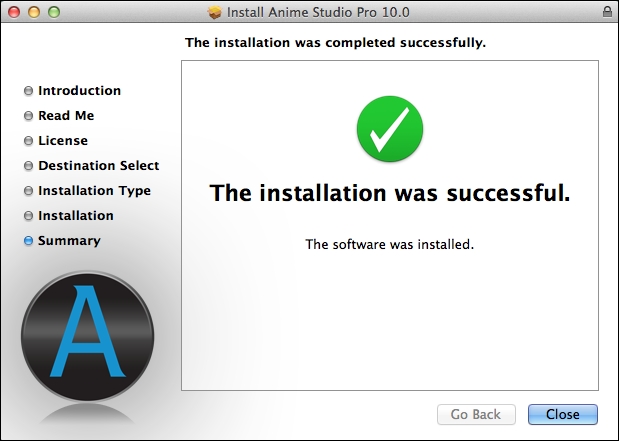Close the installer with Close button
Screen dimensions: 619x441
point(563,414)
